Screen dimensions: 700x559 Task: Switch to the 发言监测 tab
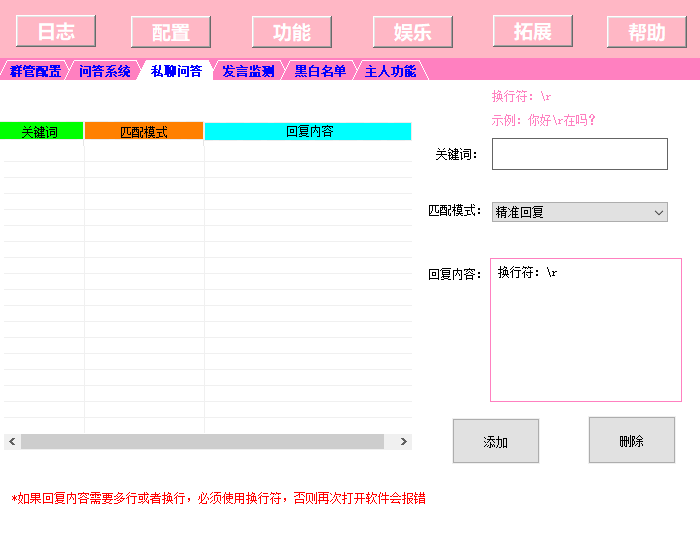248,71
